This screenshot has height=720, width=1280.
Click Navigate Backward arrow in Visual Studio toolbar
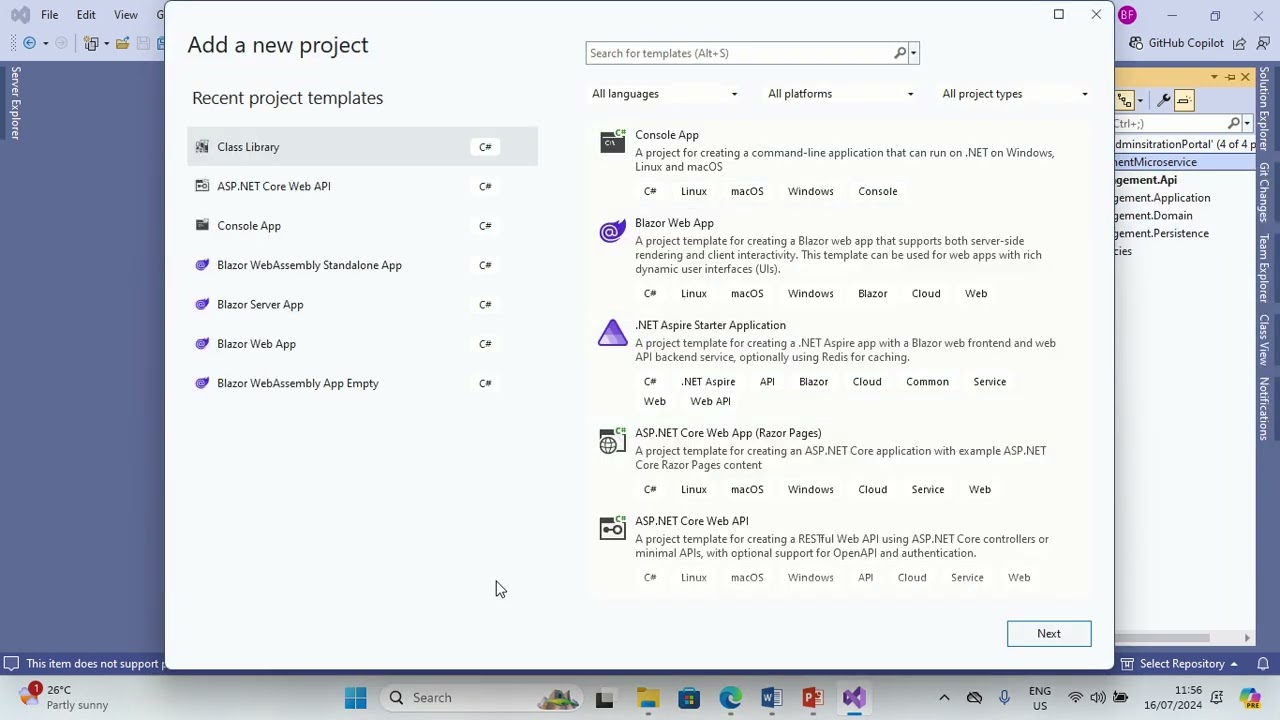coord(29,43)
